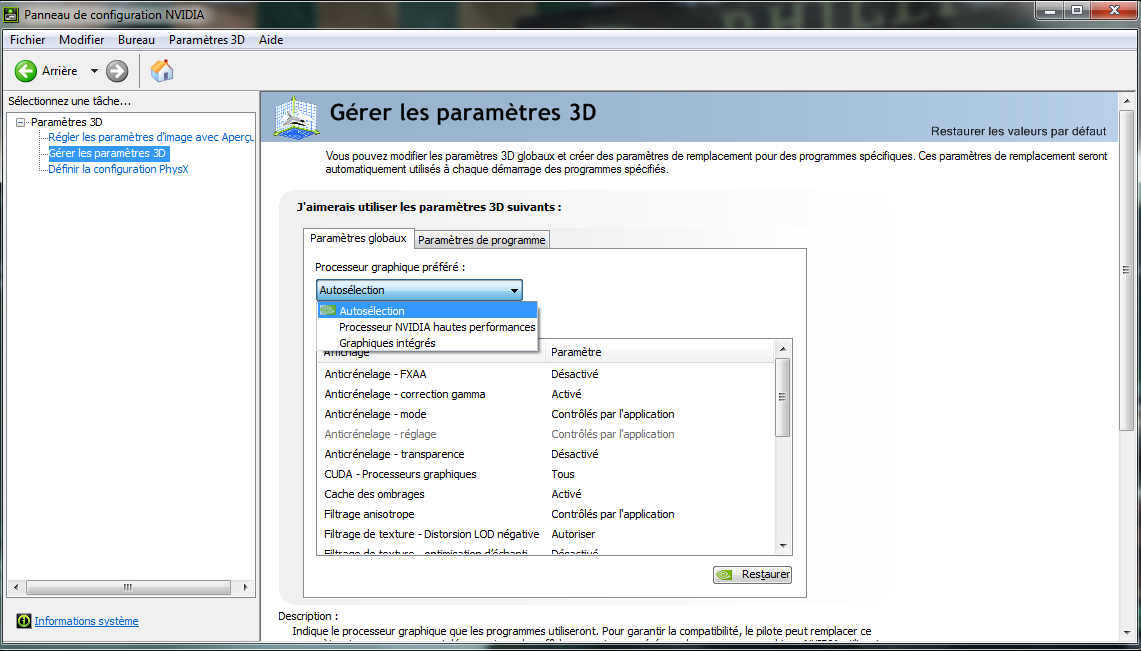The height and width of the screenshot is (651, 1141).
Task: Choose Autosélection from dropdown list
Action: [x=428, y=311]
